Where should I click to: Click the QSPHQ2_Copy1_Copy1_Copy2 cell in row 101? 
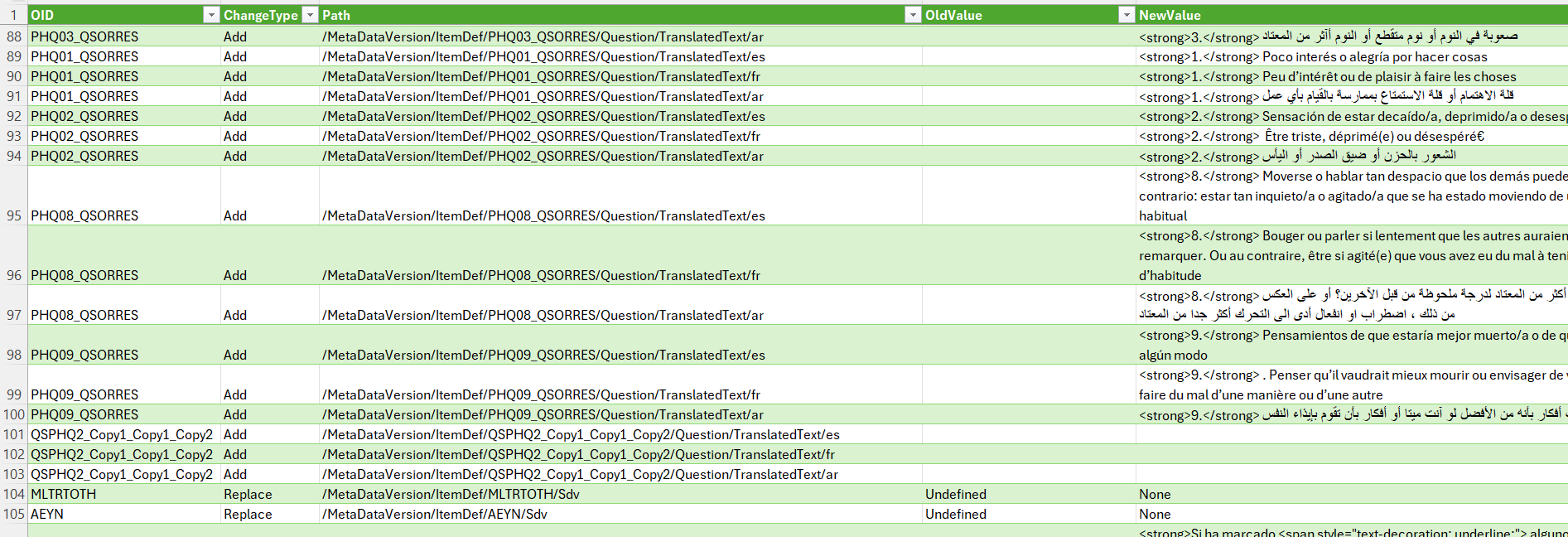[122, 434]
